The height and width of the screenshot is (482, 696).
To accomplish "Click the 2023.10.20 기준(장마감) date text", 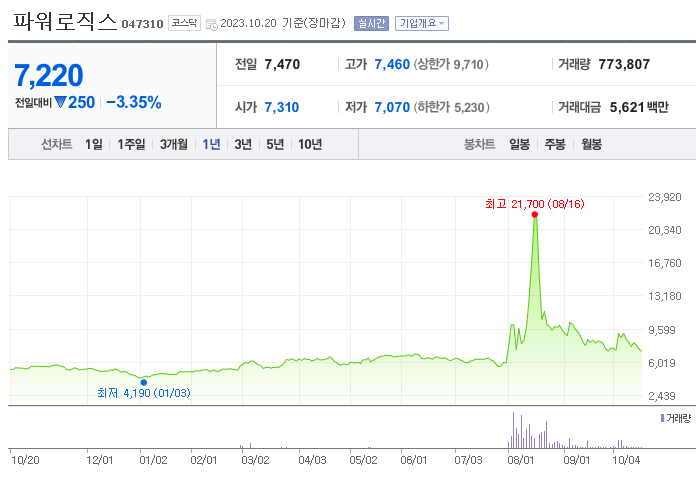I will point(283,23).
